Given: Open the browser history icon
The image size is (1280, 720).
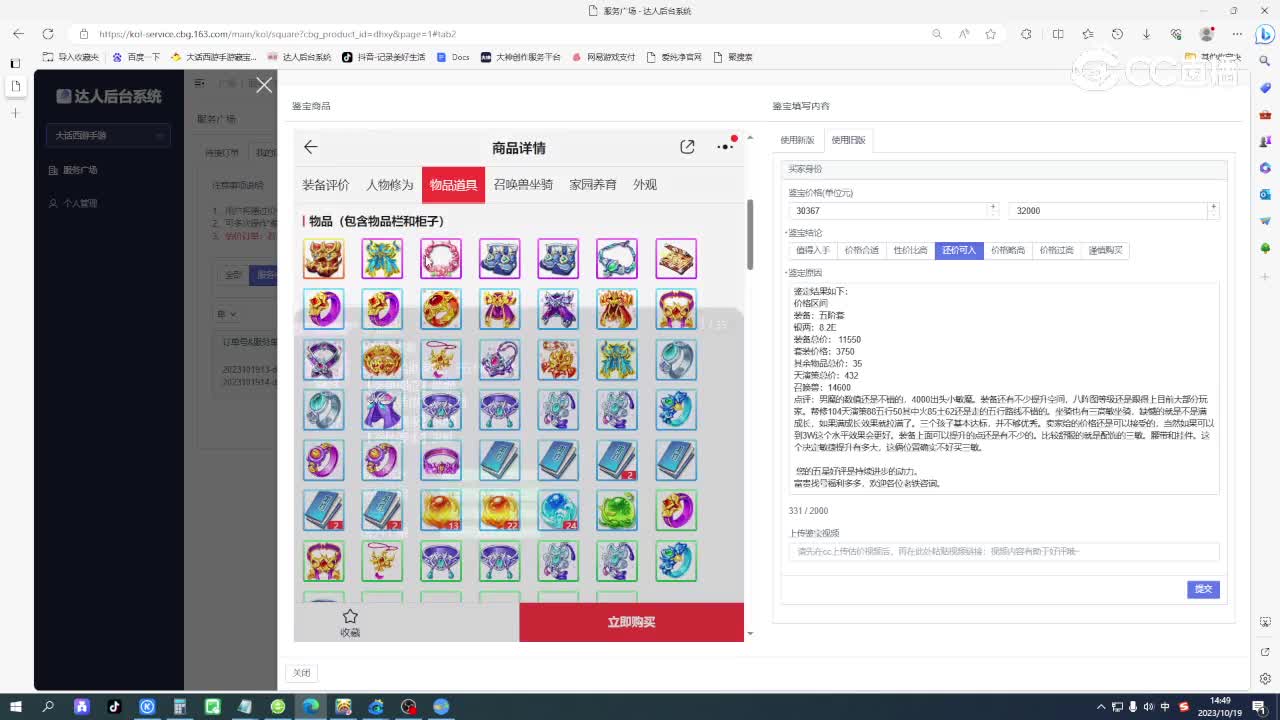Looking at the screenshot, I should [1117, 33].
